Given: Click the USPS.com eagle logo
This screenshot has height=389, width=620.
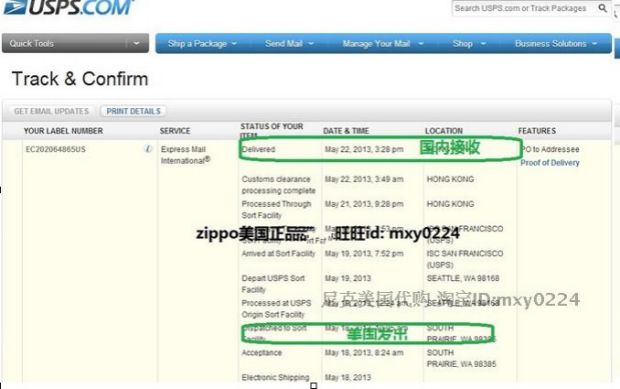Looking at the screenshot, I should [x=68, y=7].
